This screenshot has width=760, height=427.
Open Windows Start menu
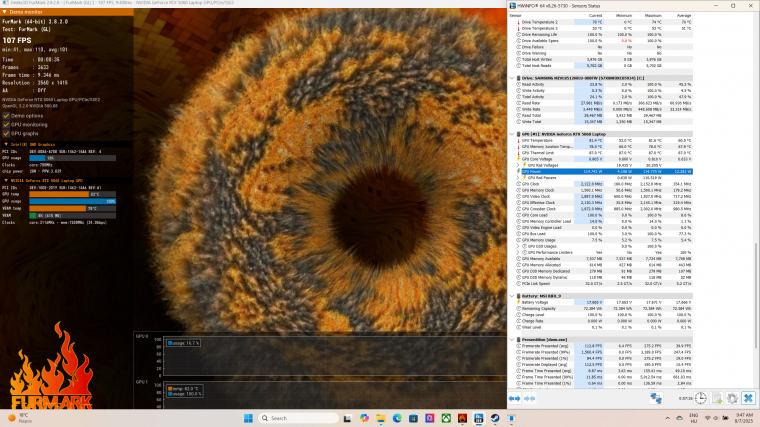[248, 418]
